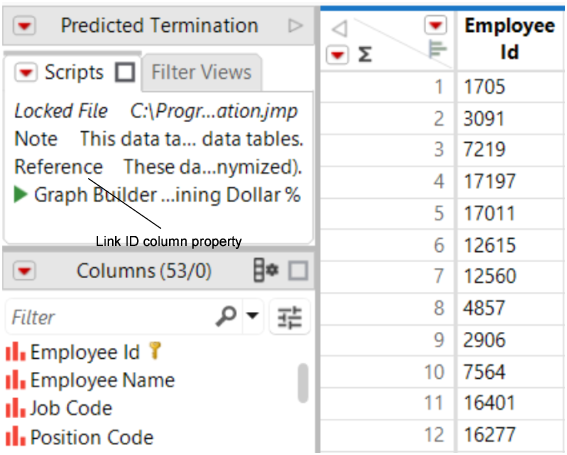Click the green header graphs icon
Image resolution: width=567 pixels, height=455 pixels.
438,49
